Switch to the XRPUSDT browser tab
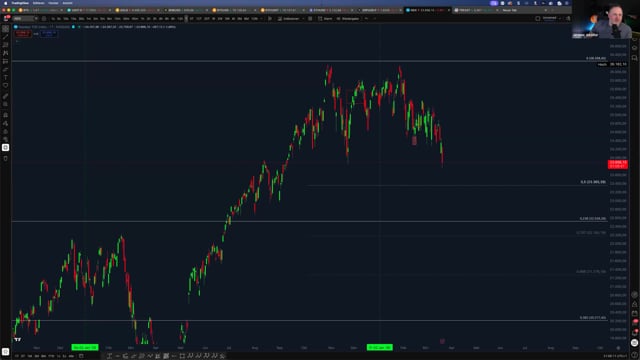Viewport: 640px width, 360px height. click(x=379, y=10)
